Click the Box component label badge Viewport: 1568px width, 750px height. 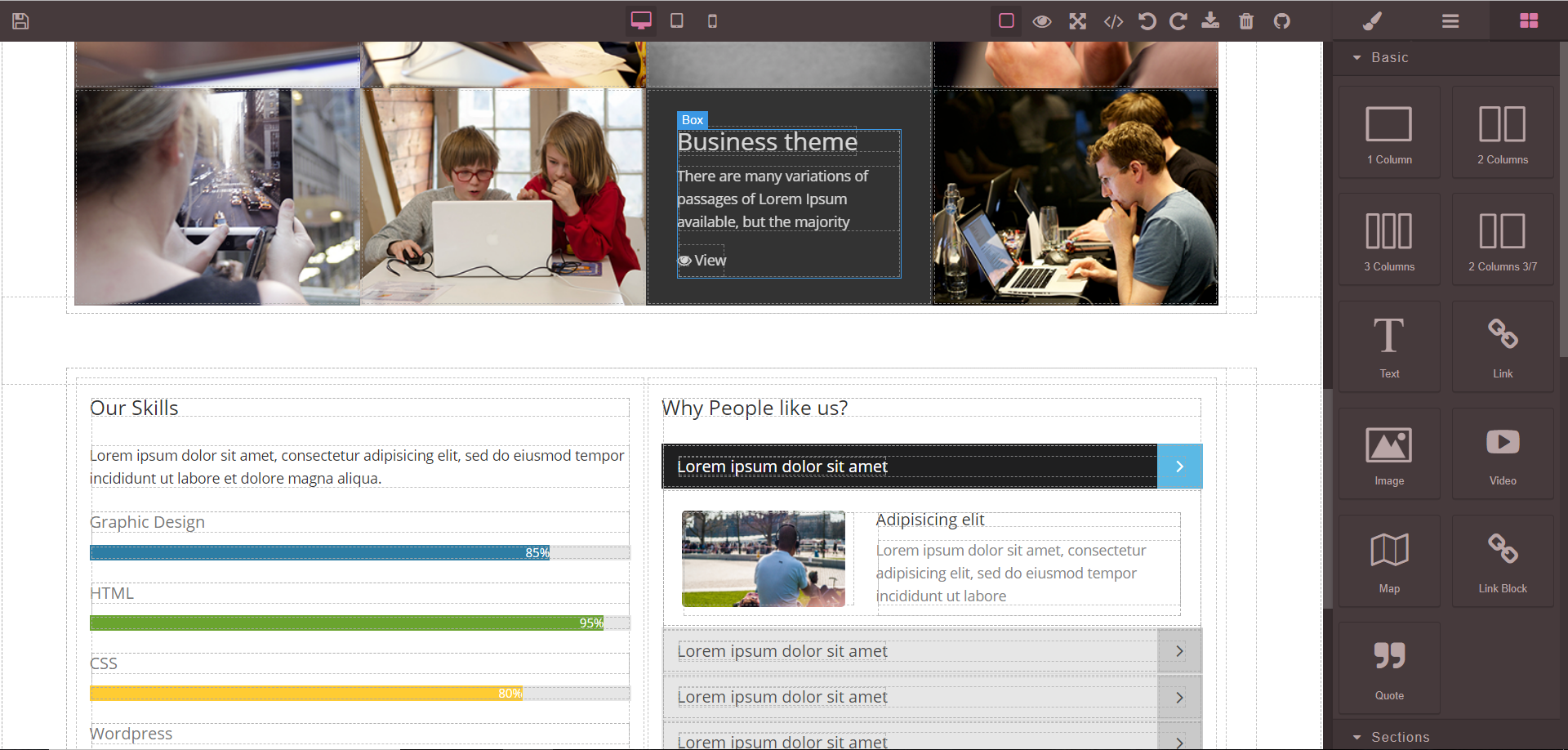click(x=693, y=120)
